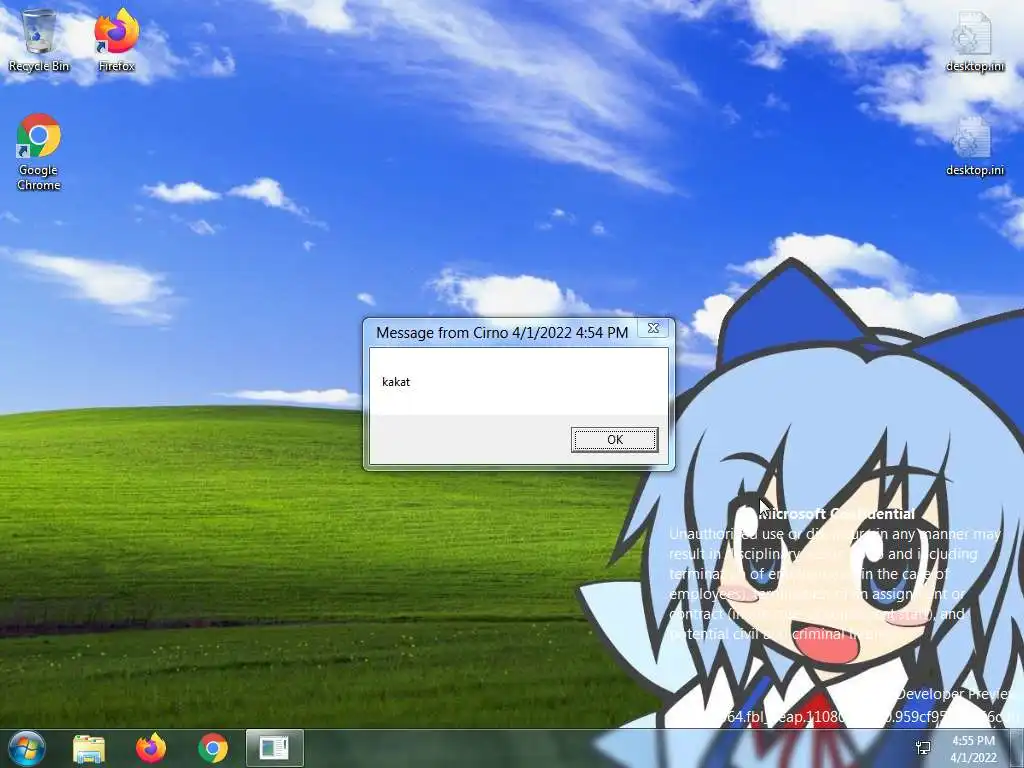The image size is (1024, 768).
Task: Launch Firefox from the desktop shortcut
Action: tap(116, 40)
